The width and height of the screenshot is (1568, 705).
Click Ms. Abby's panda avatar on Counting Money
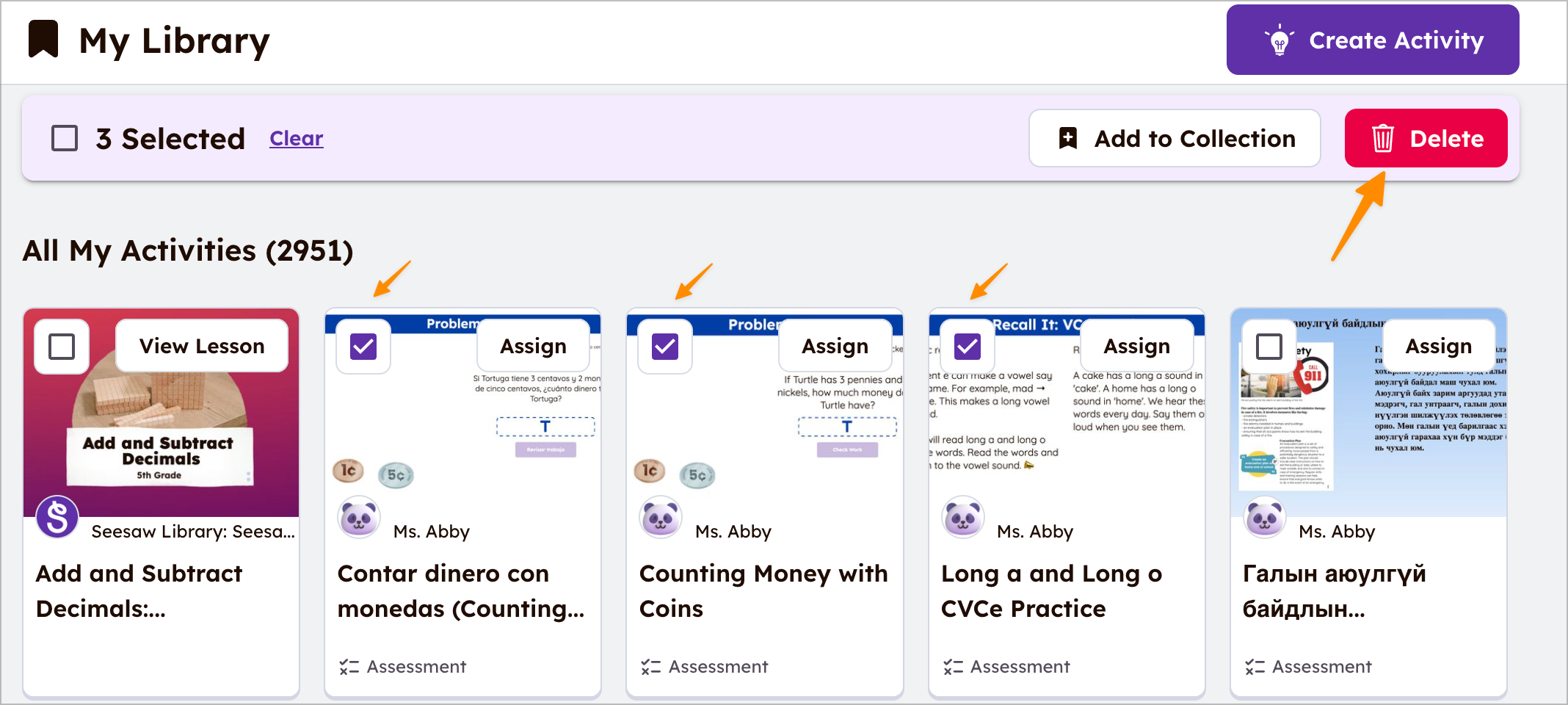(661, 517)
